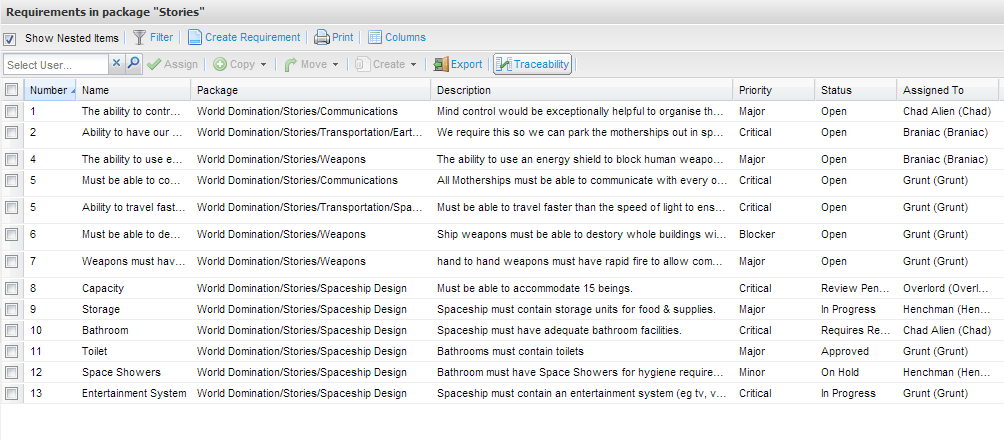This screenshot has width=1004, height=440.
Task: Sort by the Priority column header
Action: click(x=755, y=90)
